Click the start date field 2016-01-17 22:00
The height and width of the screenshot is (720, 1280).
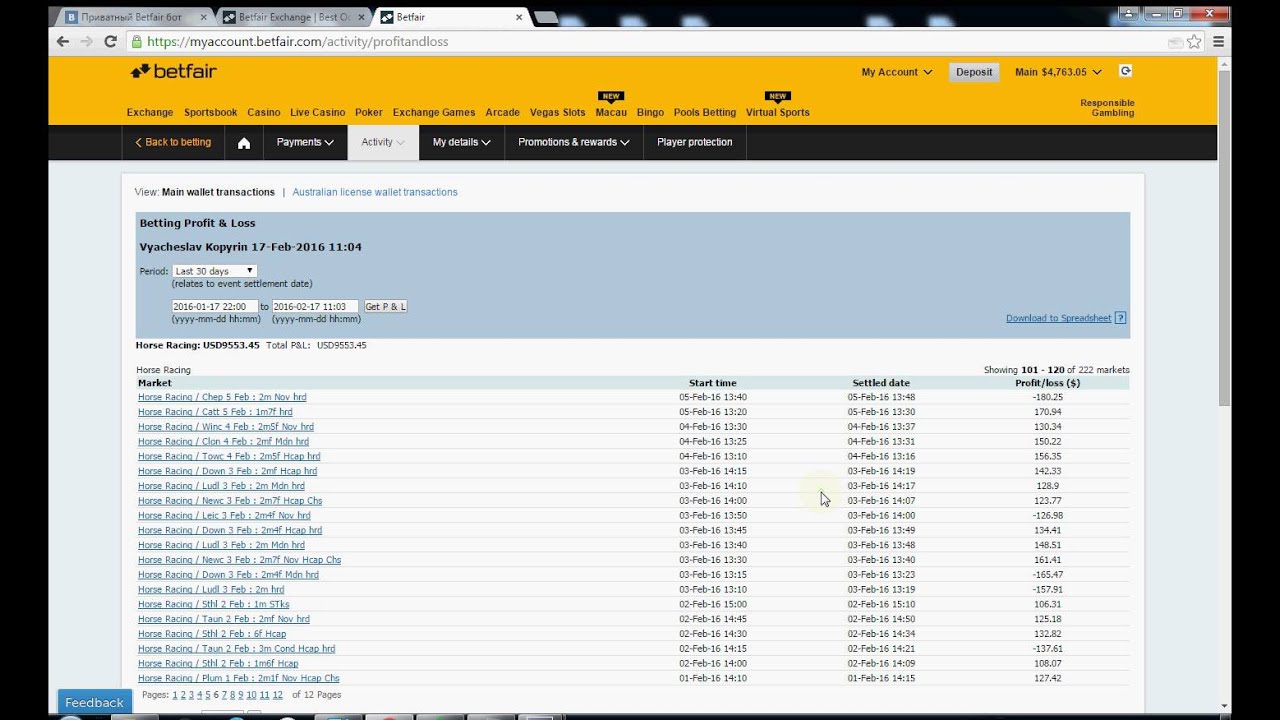click(215, 307)
